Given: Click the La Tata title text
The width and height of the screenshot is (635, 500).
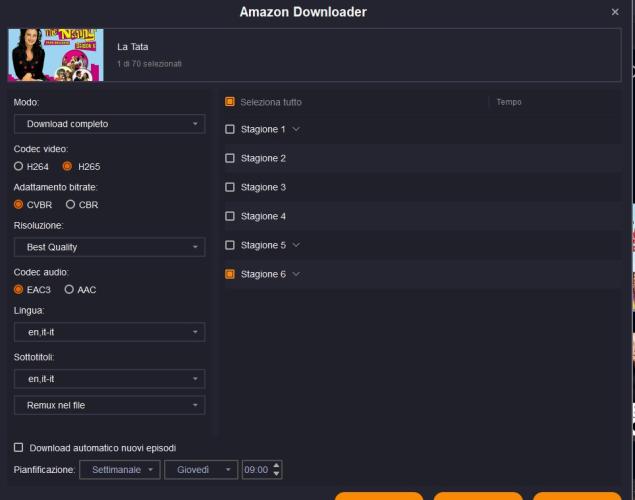Looking at the screenshot, I should [x=132, y=47].
